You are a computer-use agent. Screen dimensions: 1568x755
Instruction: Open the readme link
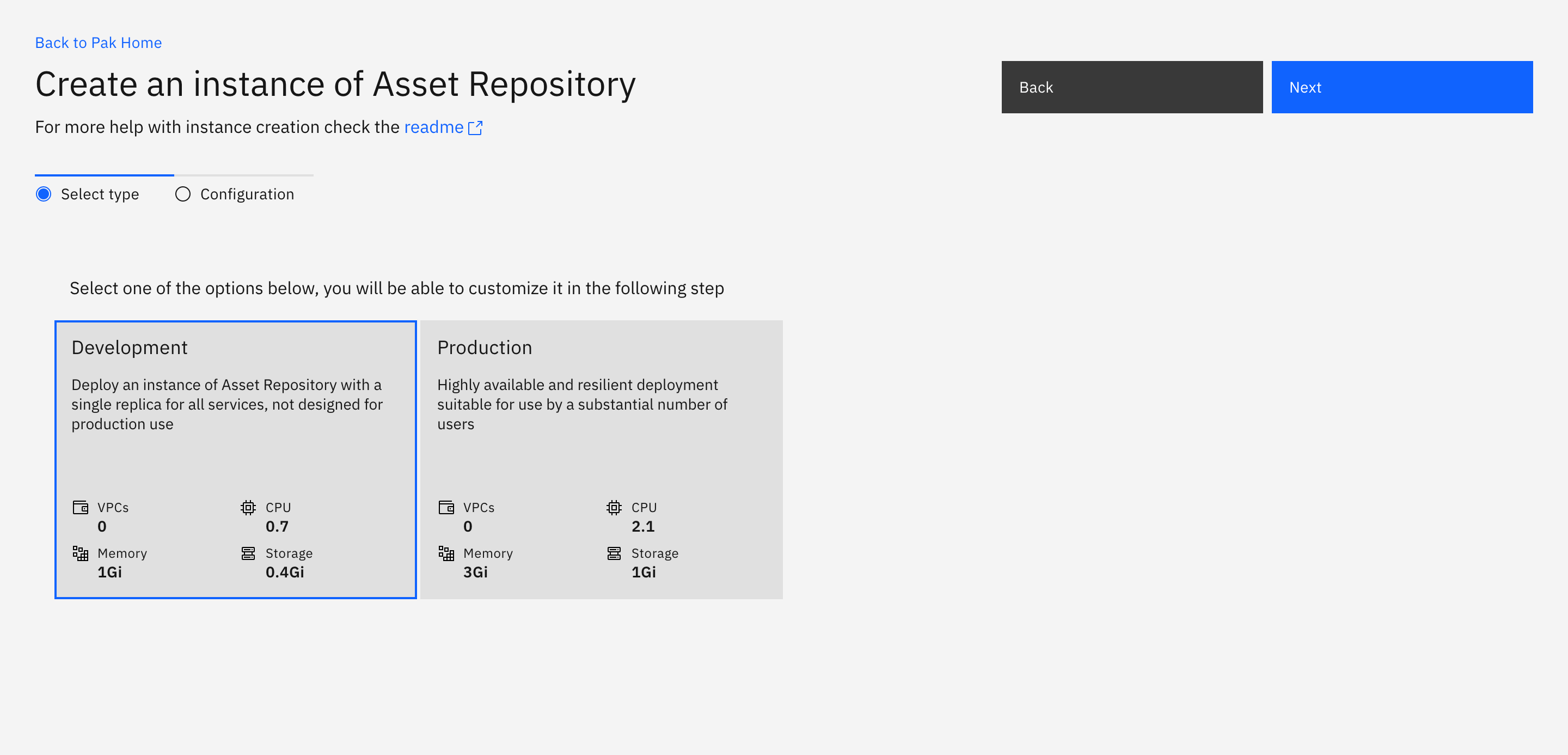[433, 127]
